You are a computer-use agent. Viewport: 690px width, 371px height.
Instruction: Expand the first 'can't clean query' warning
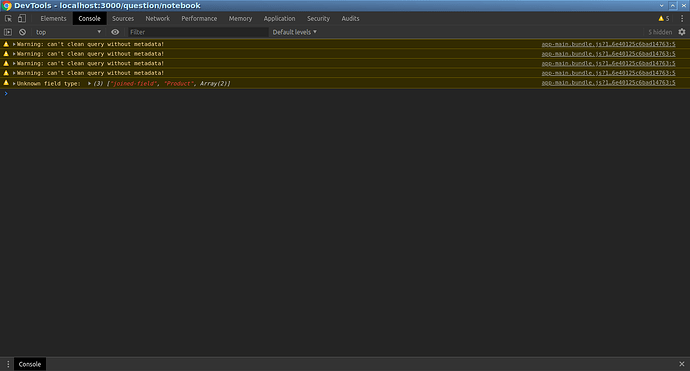14,44
